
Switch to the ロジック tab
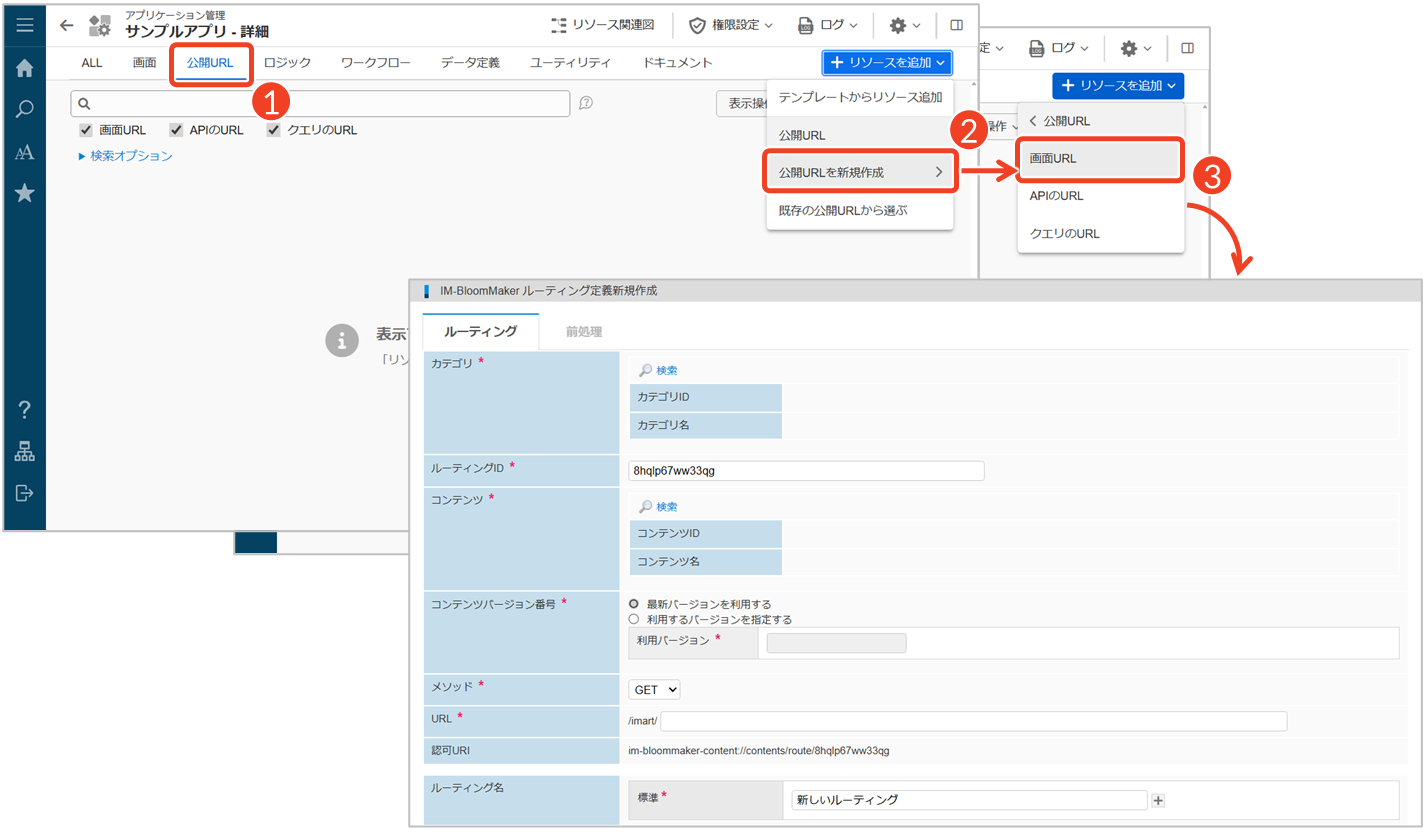pyautogui.click(x=287, y=63)
